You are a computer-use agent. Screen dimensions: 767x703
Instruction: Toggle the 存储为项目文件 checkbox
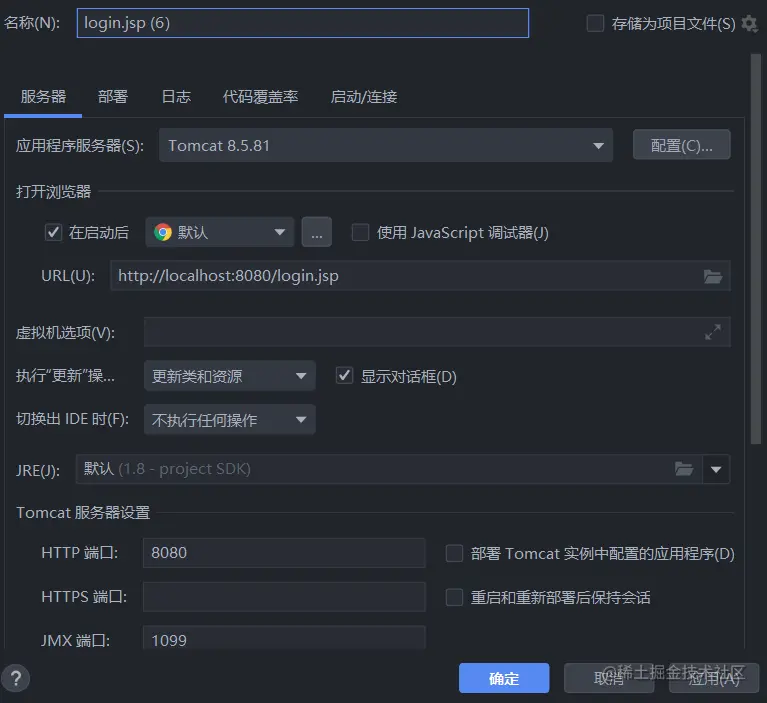(x=595, y=23)
